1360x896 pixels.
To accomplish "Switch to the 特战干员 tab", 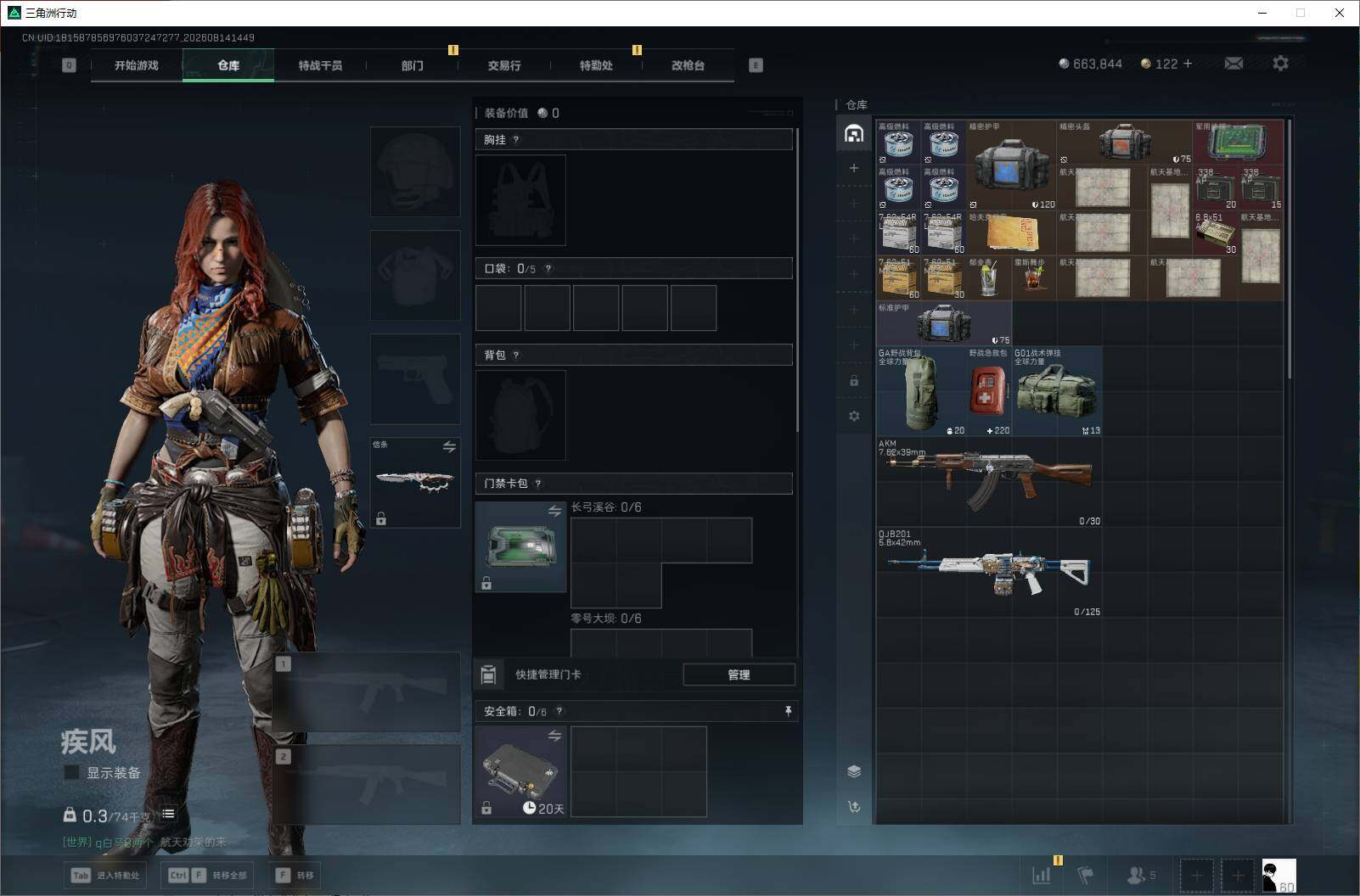I will 320,65.
